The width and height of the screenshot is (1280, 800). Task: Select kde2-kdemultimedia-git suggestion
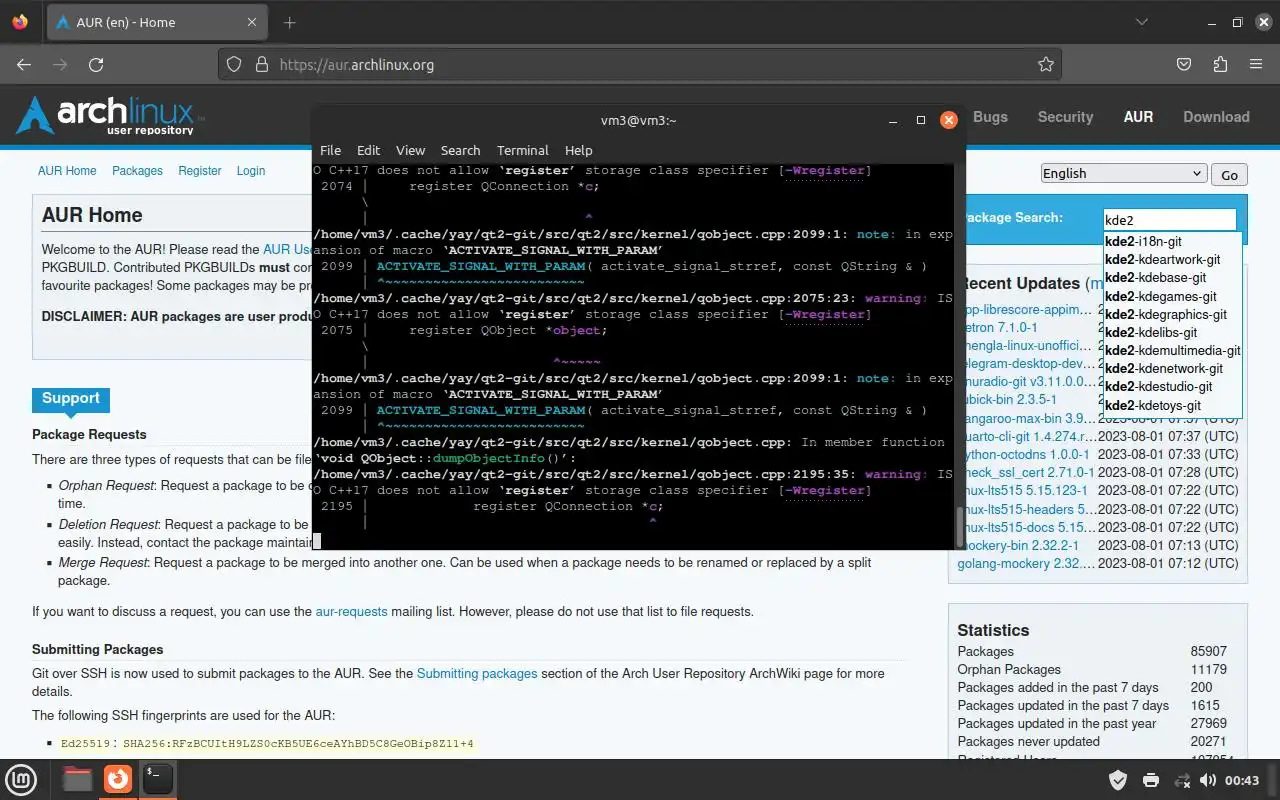1172,350
